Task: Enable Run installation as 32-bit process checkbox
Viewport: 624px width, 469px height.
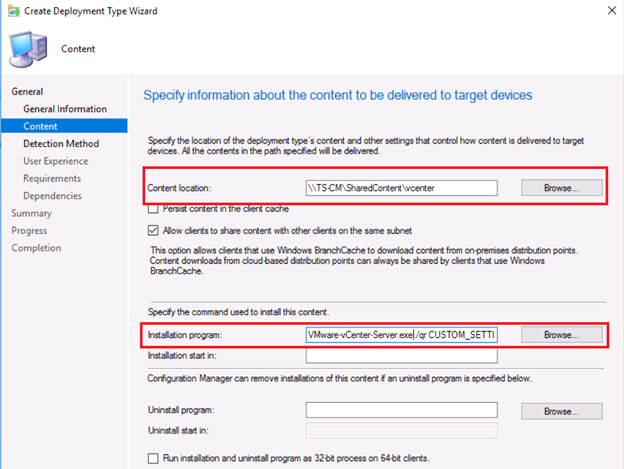Action: (153, 458)
